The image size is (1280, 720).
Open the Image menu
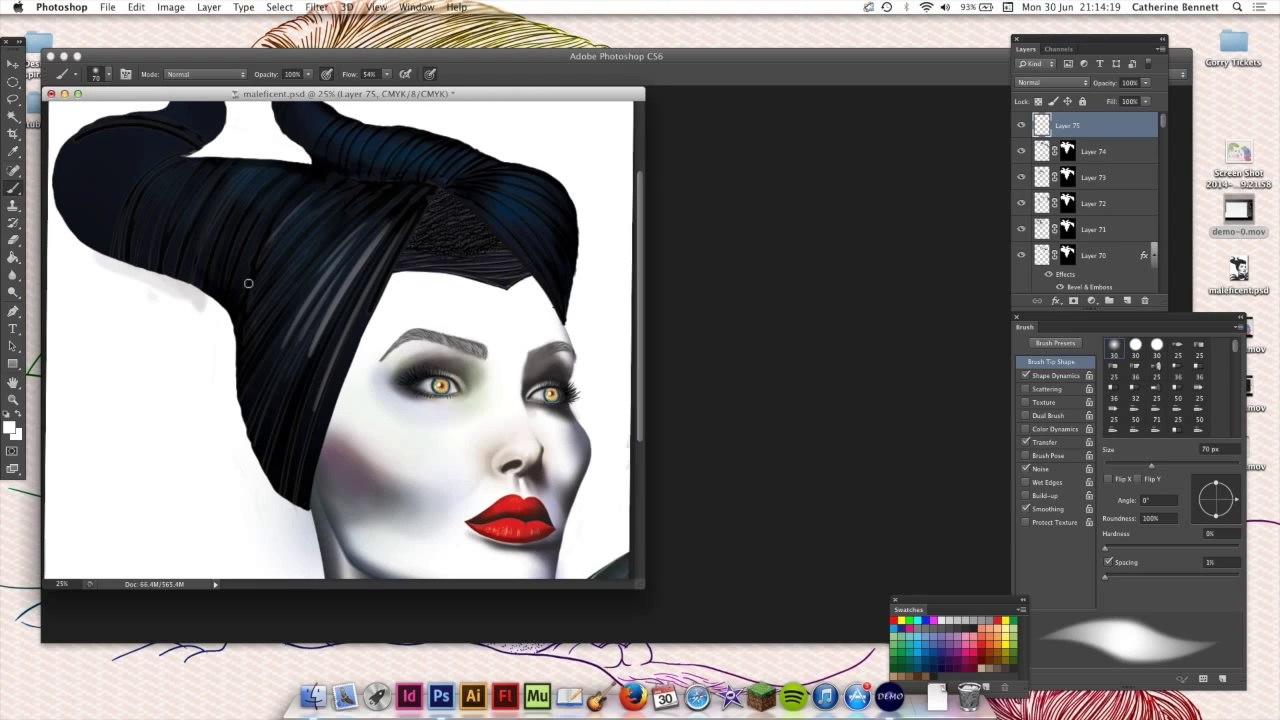170,7
